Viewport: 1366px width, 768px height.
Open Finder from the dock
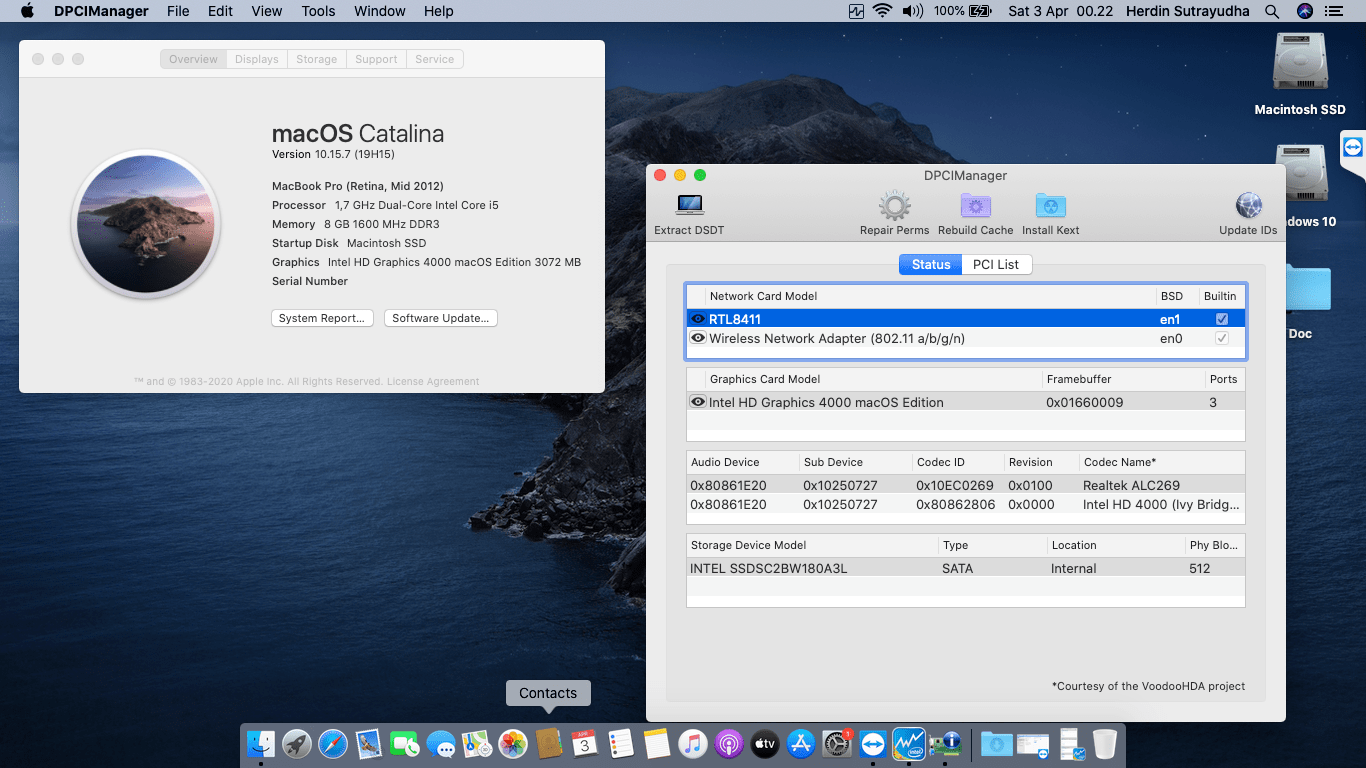pos(261,743)
